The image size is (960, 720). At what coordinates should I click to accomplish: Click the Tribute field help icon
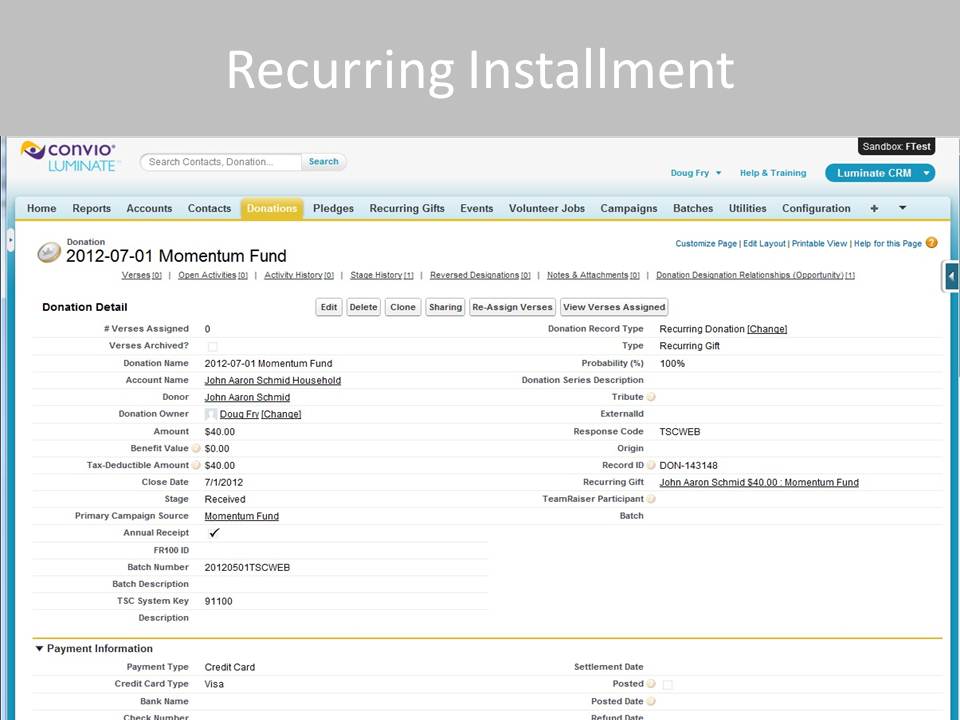651,398
